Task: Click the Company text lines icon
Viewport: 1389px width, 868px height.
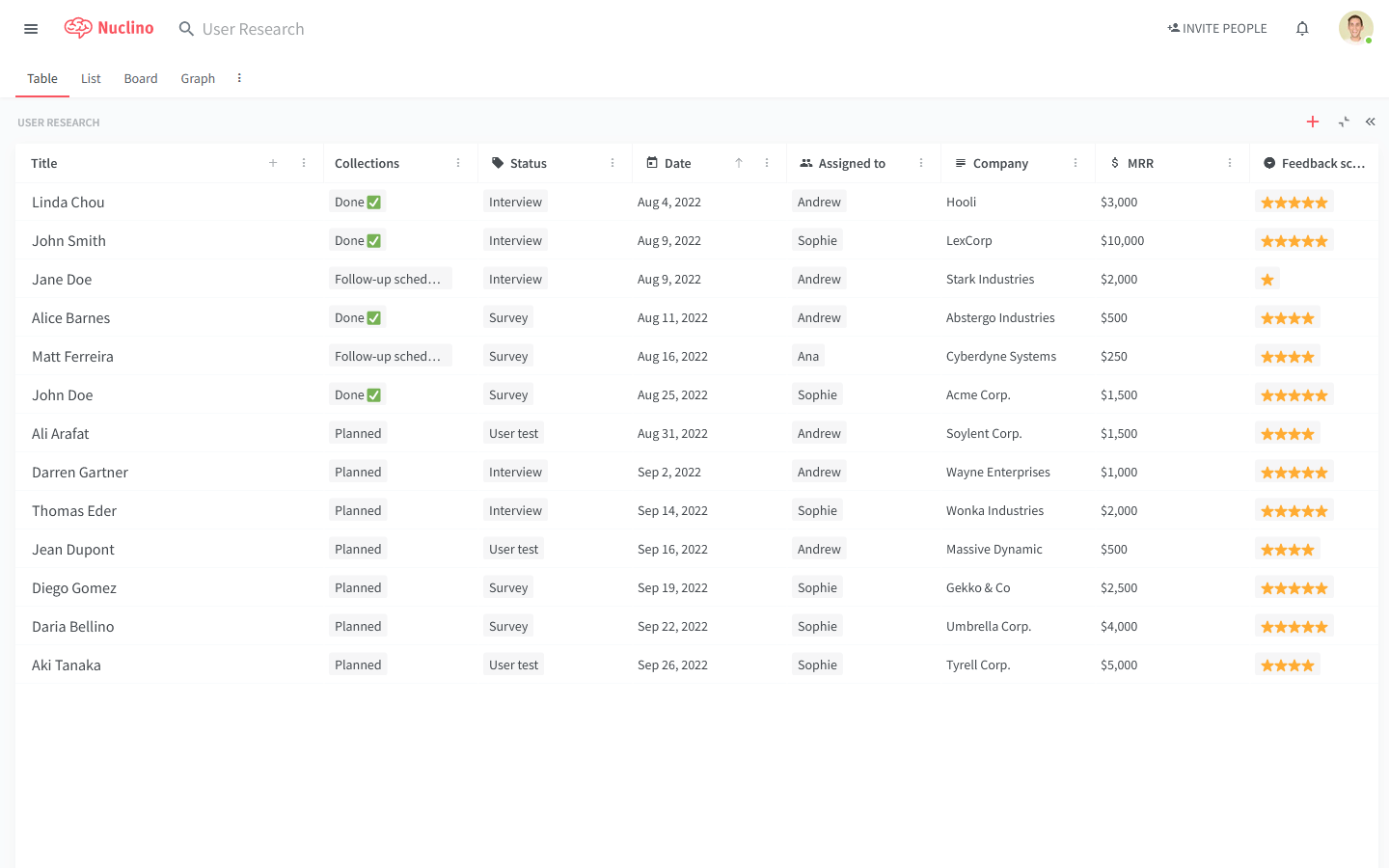Action: (961, 163)
